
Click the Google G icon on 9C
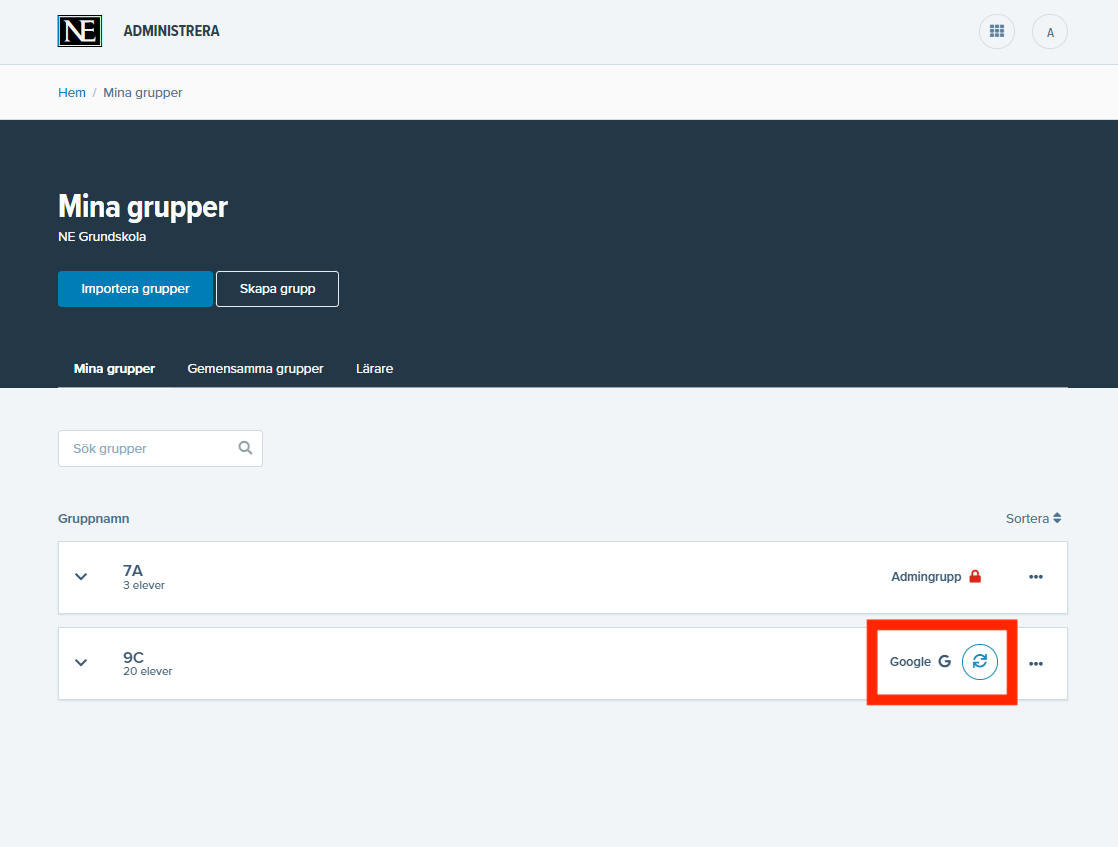coord(944,662)
